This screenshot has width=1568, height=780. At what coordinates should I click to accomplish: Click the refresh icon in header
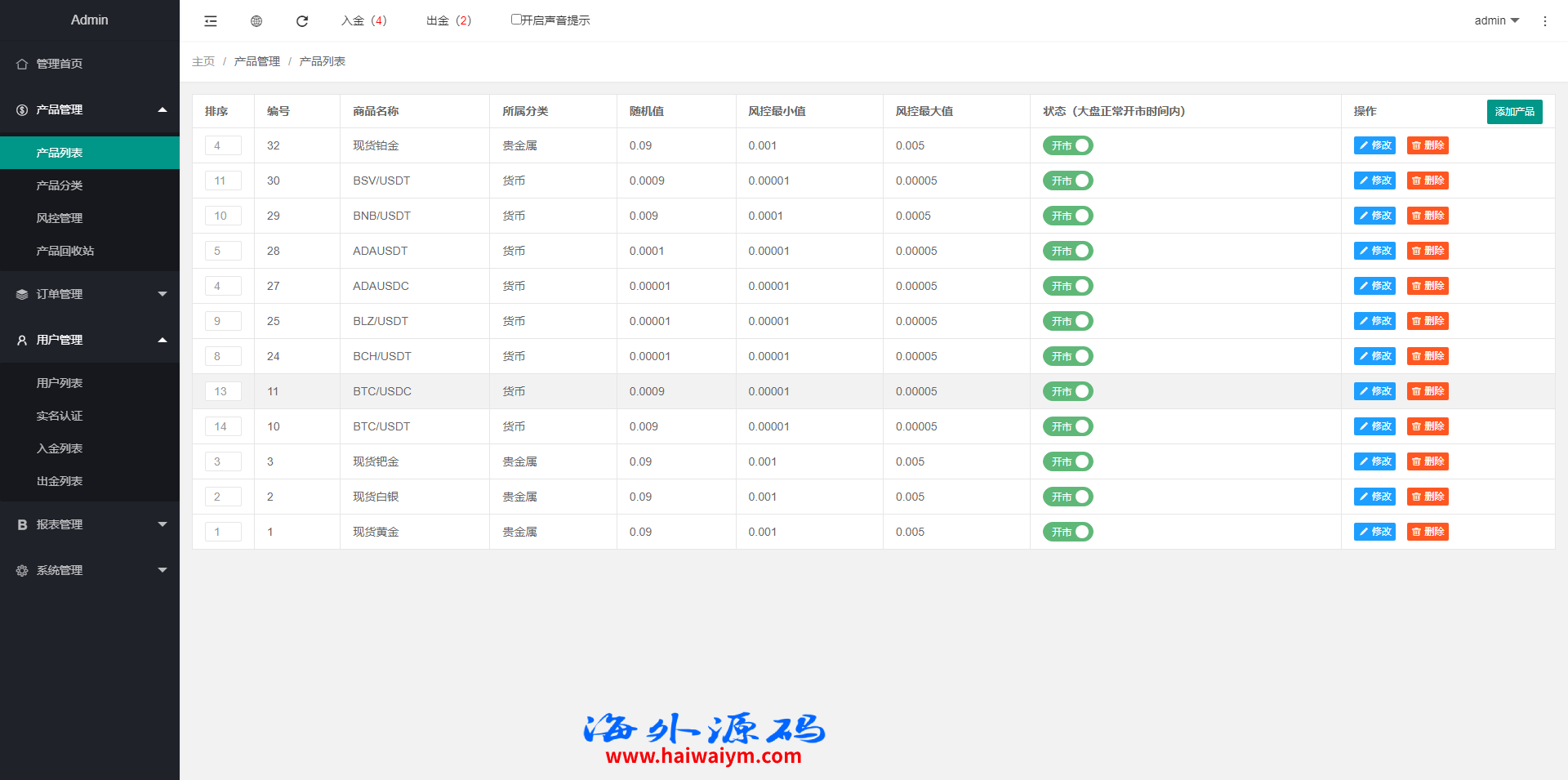(x=302, y=21)
